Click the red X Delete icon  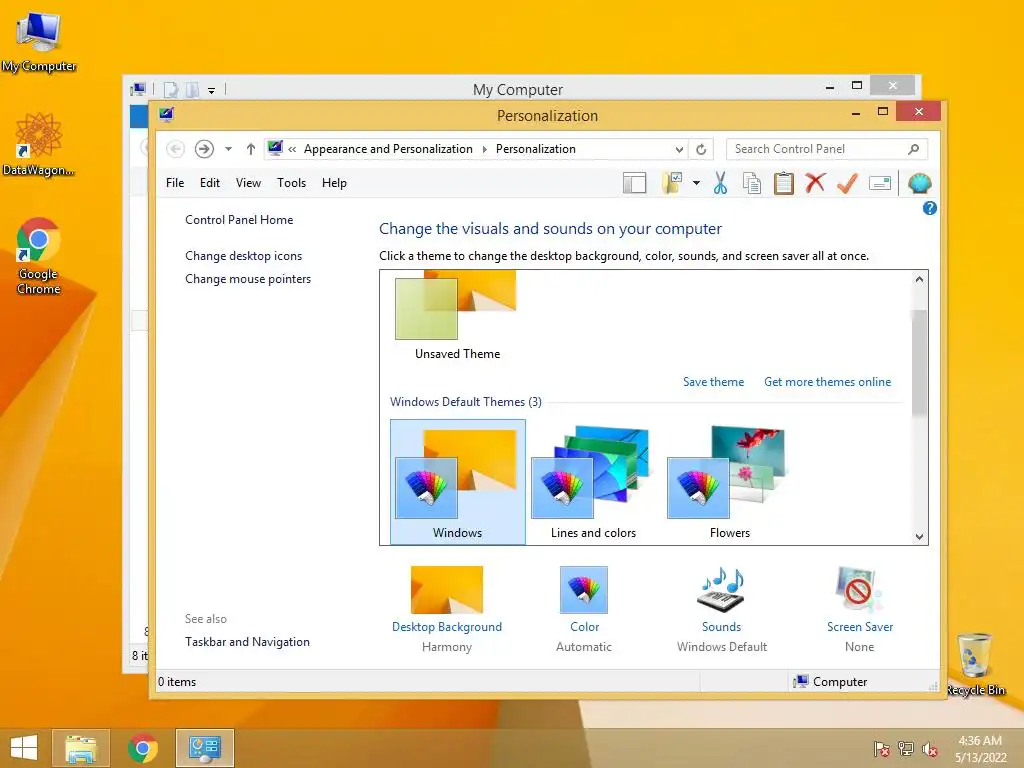(815, 183)
